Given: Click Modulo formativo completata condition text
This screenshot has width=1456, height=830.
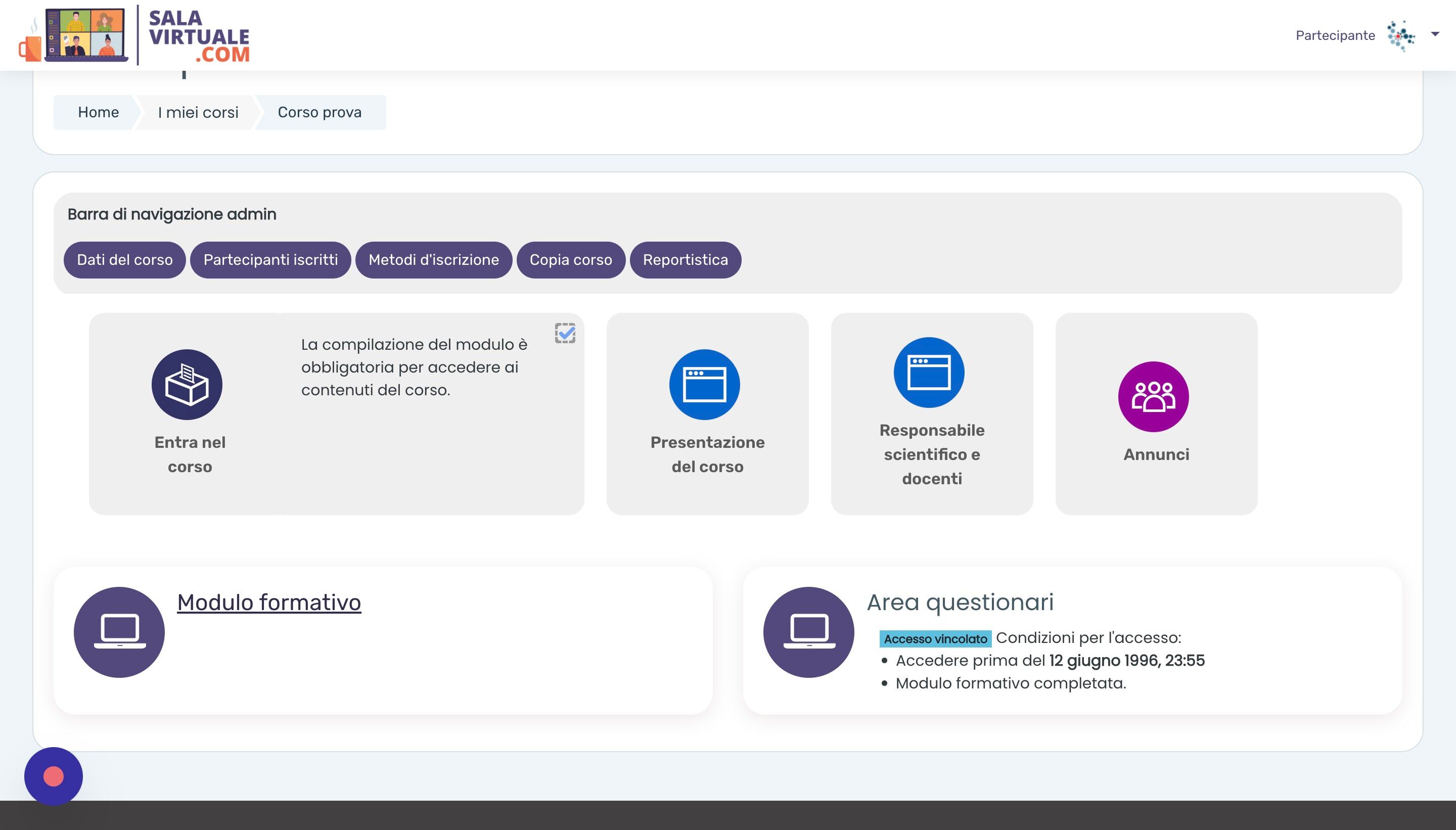Looking at the screenshot, I should click(1011, 683).
